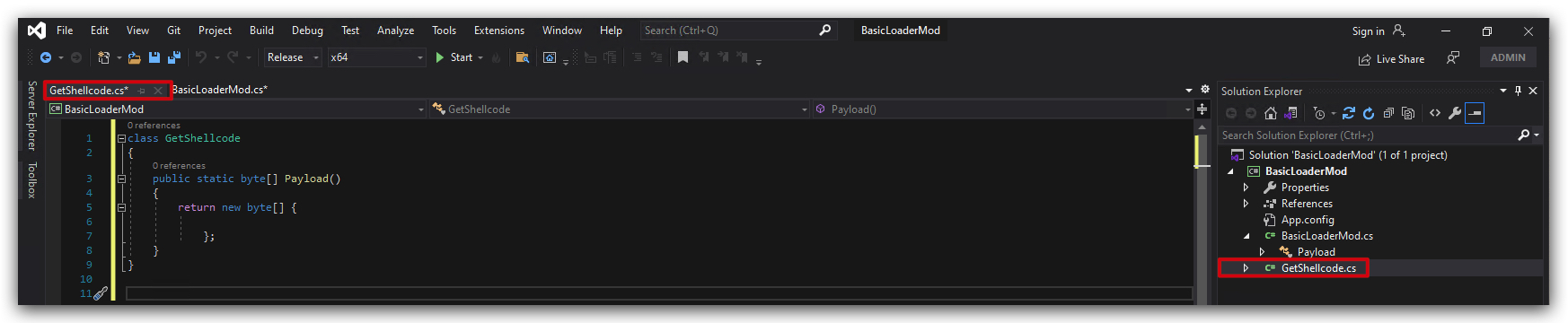Image resolution: width=1568 pixels, height=323 pixels.
Task: Open the Build menu
Action: tap(261, 31)
